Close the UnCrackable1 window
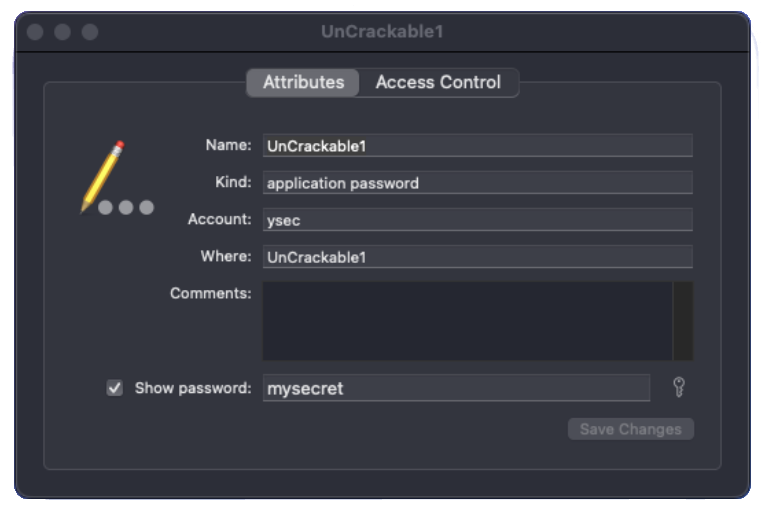The width and height of the screenshot is (762, 513). (35, 32)
